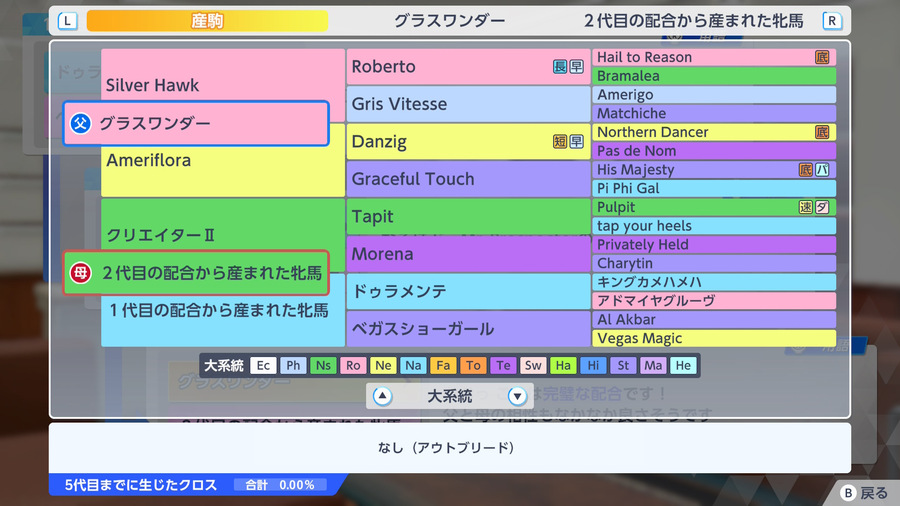
Task: Pick the Ec lineage color swatch
Action: click(x=263, y=365)
